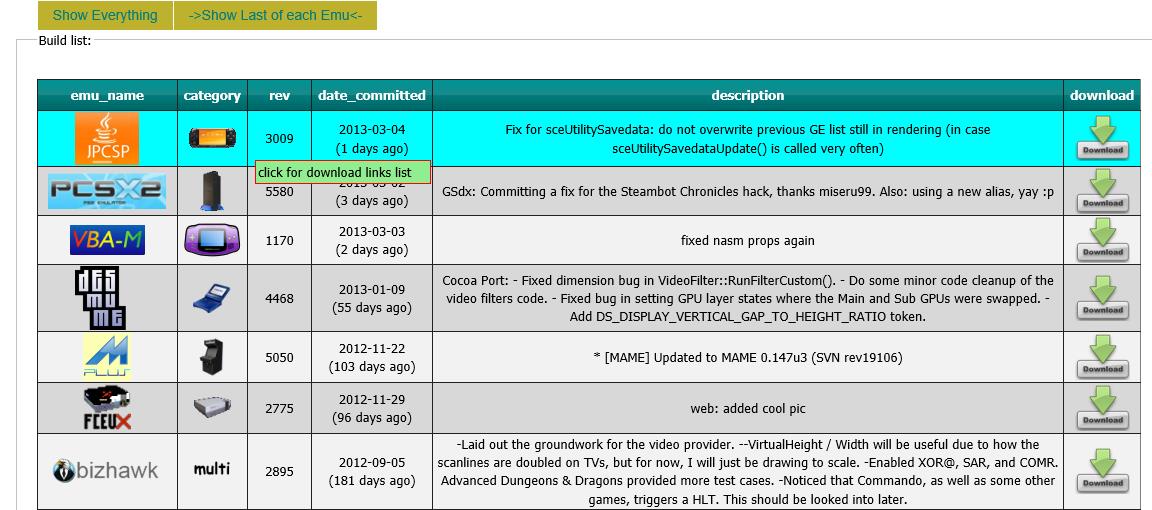Click revision number 5050
This screenshot has width=1152, height=510.
coord(279,357)
